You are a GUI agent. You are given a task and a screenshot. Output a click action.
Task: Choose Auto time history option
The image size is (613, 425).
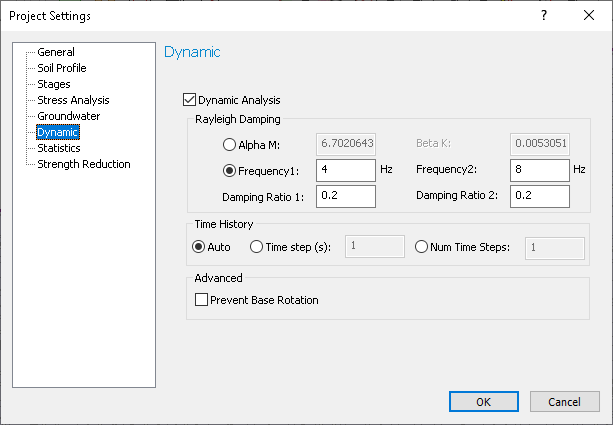tap(198, 246)
